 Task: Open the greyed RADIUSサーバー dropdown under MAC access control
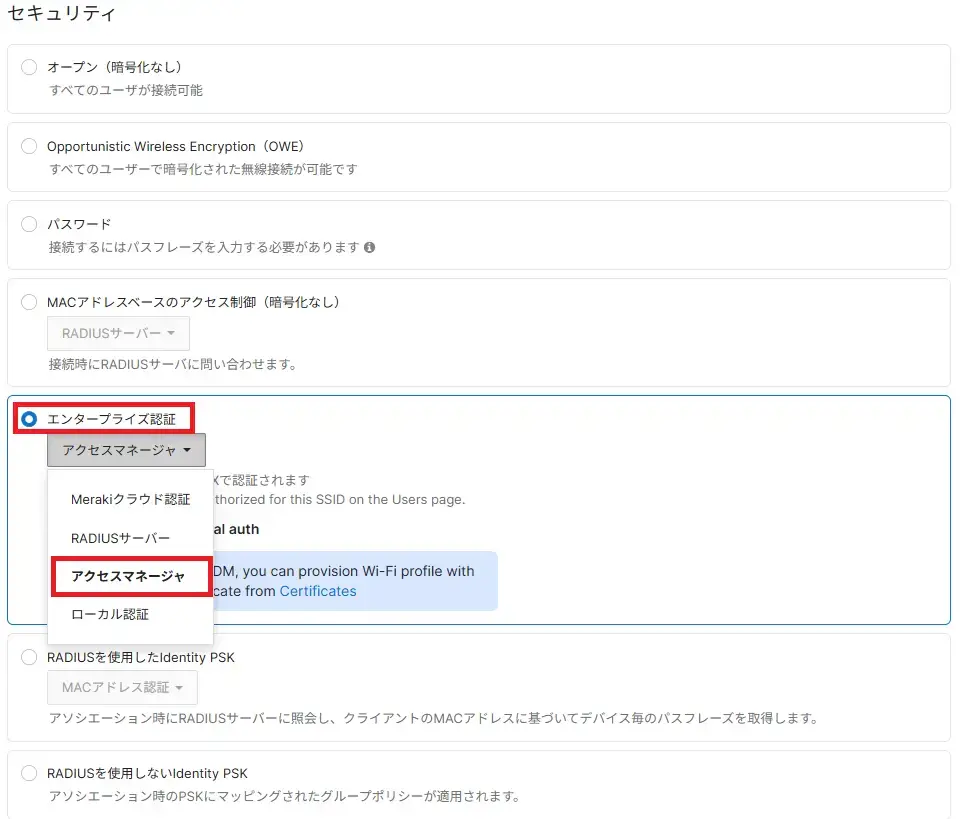point(118,334)
